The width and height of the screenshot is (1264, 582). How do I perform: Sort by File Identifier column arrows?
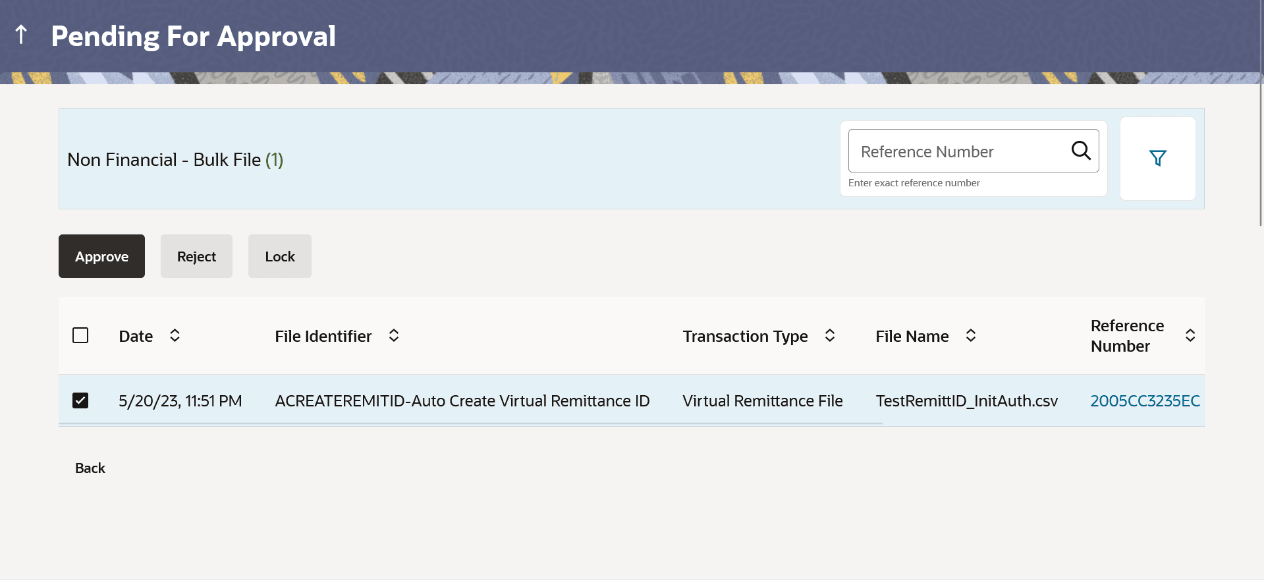tap(394, 336)
